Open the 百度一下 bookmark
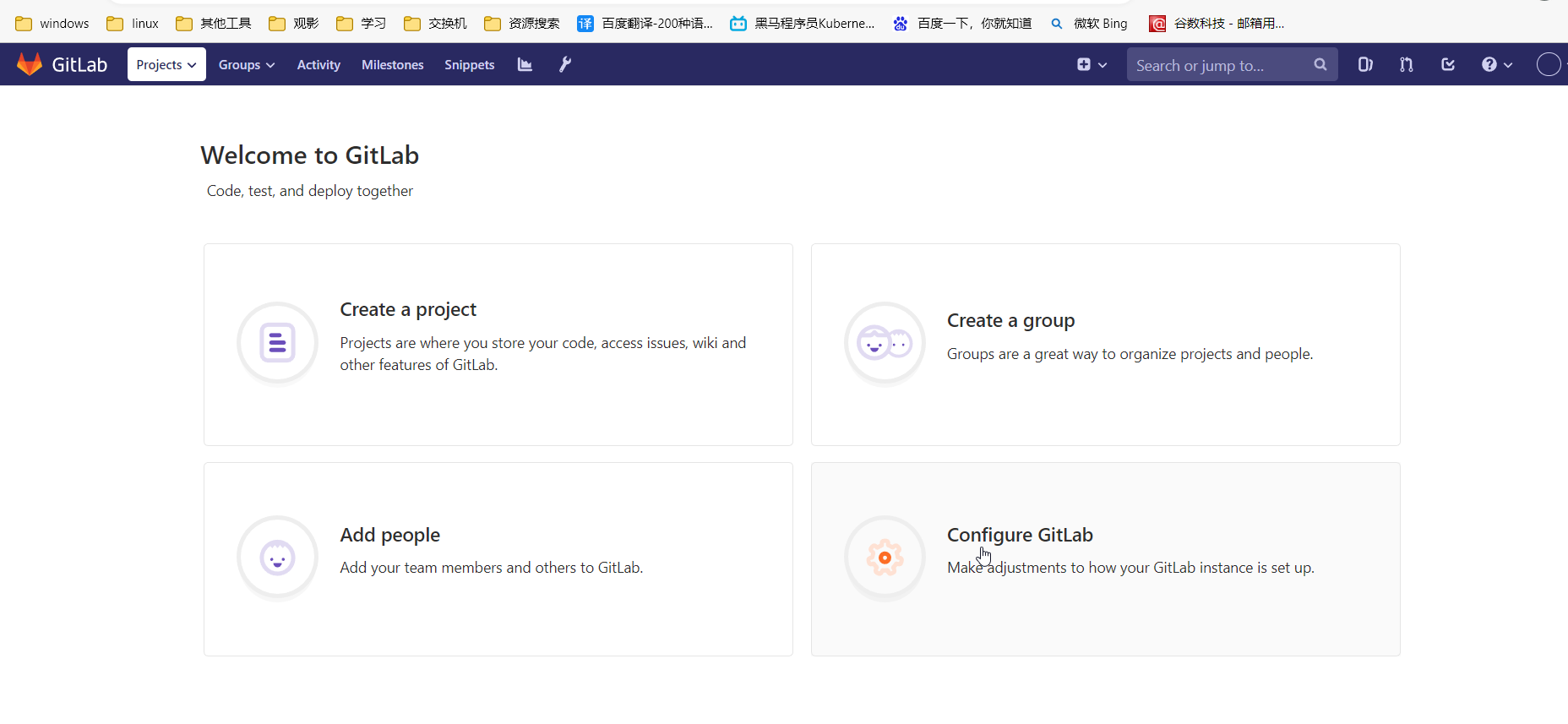 click(x=962, y=23)
